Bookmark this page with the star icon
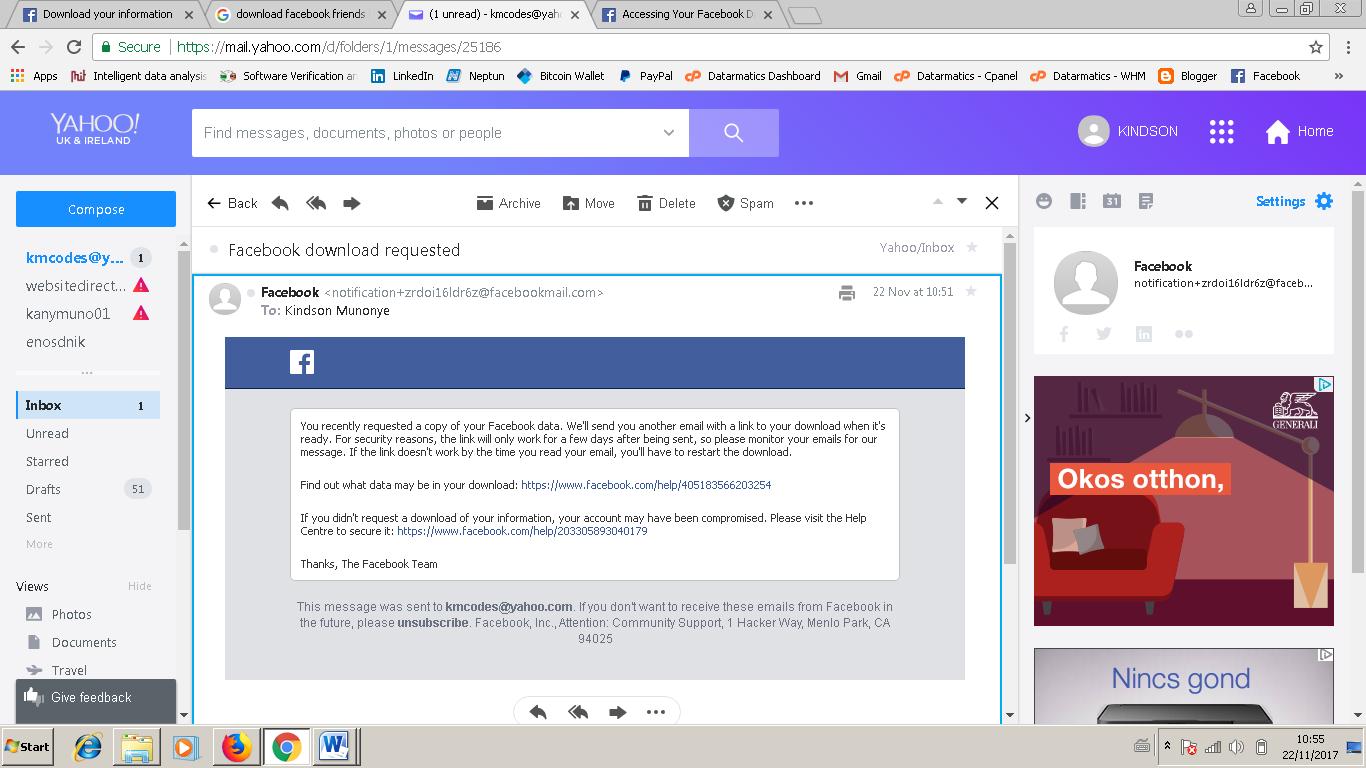The height and width of the screenshot is (768, 1366). point(1316,47)
